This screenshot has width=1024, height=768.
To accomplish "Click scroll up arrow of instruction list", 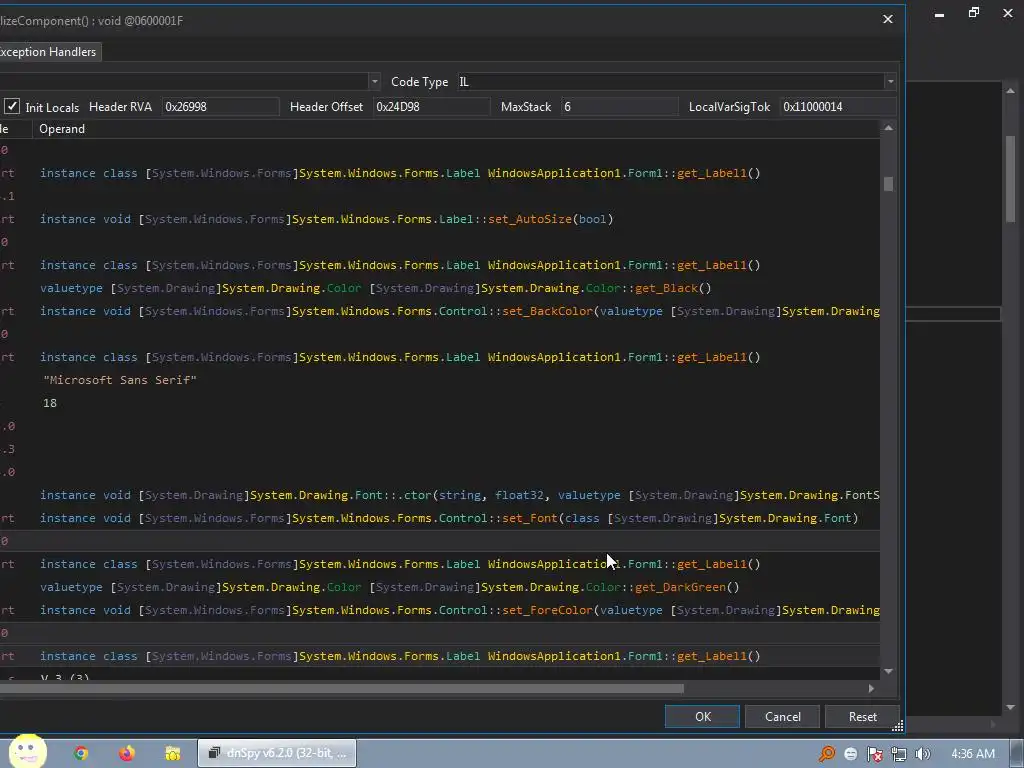I will (888, 129).
